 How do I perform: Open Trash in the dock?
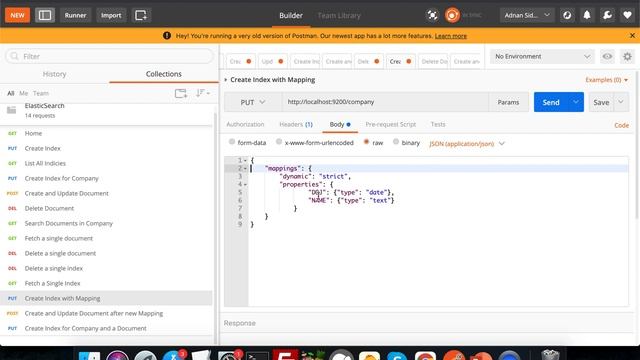tap(550, 355)
